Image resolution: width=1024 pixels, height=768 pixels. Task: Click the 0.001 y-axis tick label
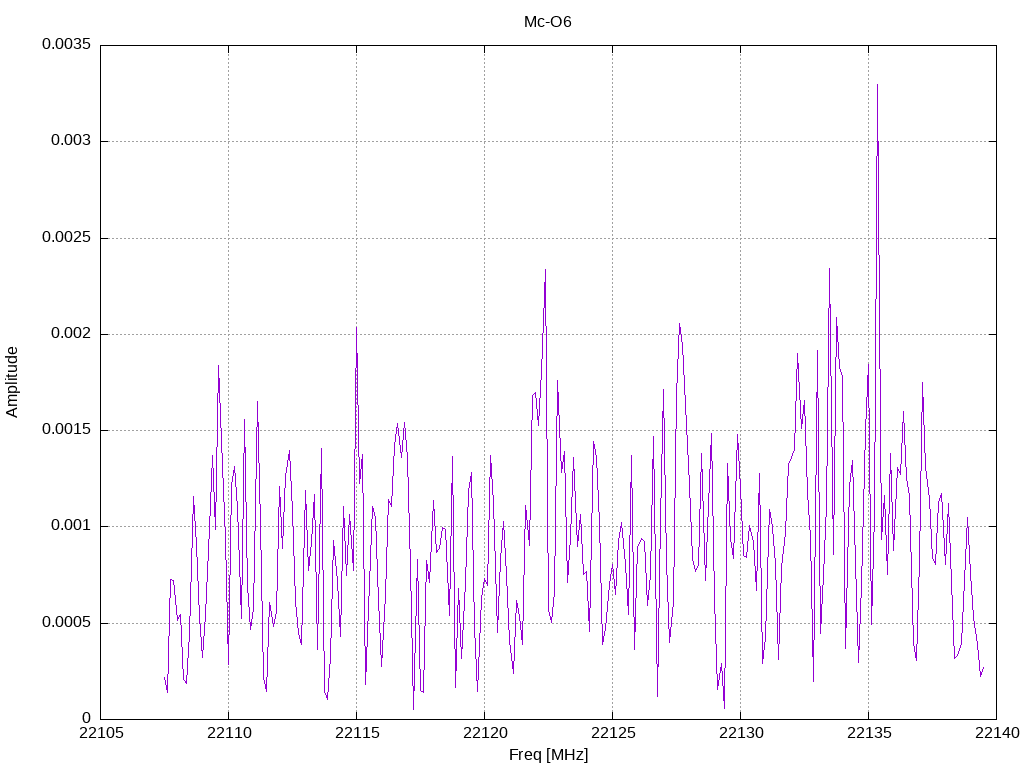71,526
